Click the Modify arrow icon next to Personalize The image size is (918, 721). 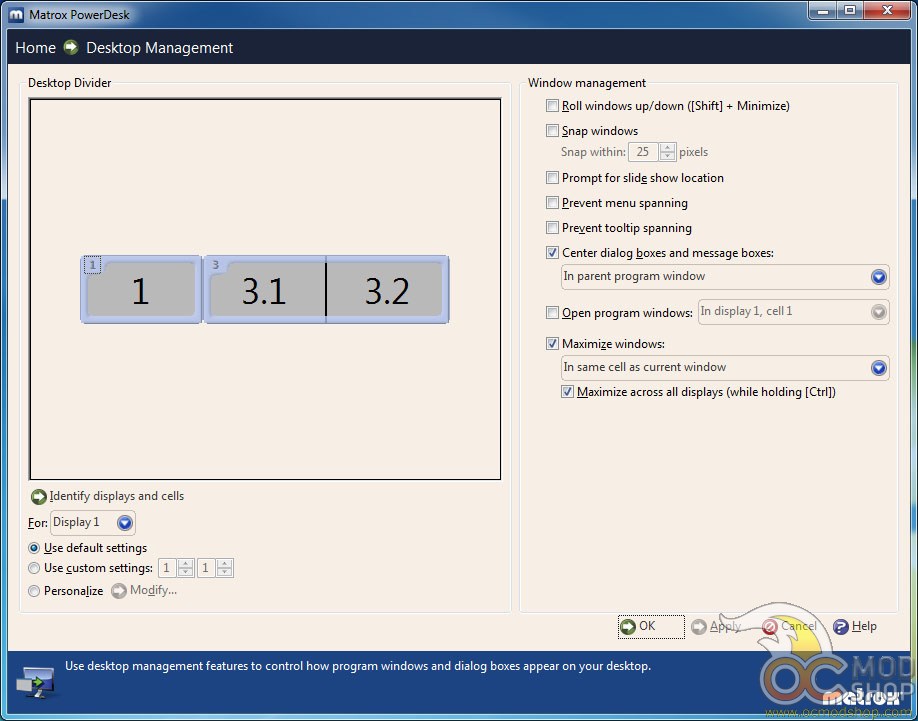coord(119,591)
